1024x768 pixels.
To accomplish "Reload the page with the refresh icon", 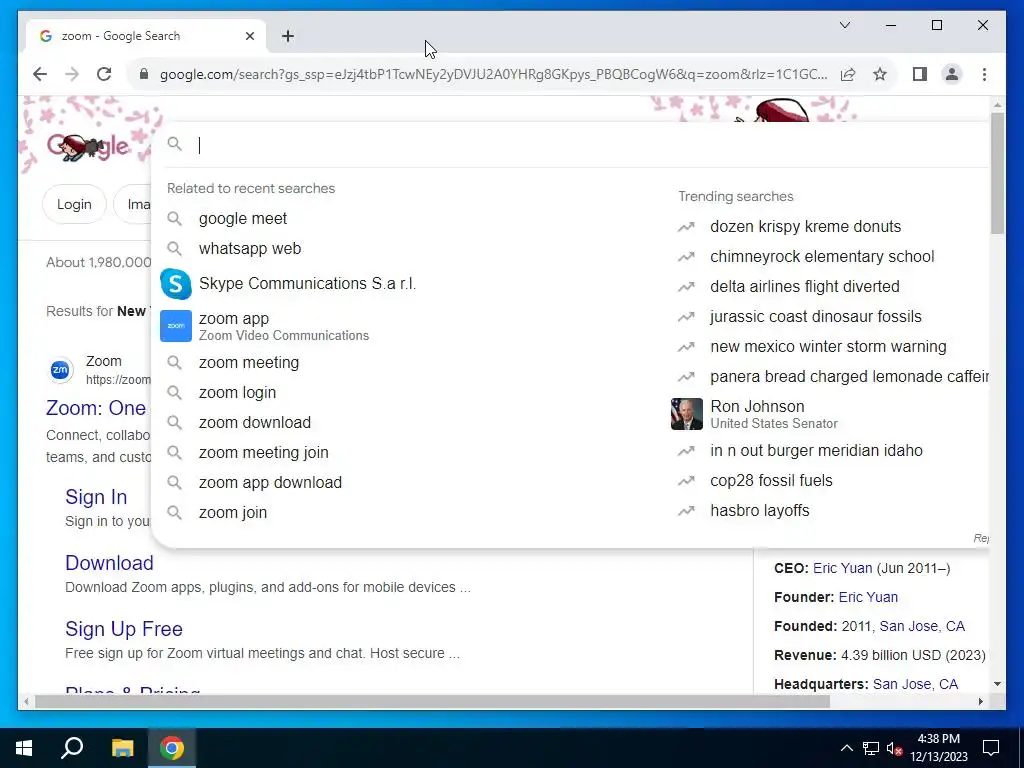I will (x=104, y=74).
